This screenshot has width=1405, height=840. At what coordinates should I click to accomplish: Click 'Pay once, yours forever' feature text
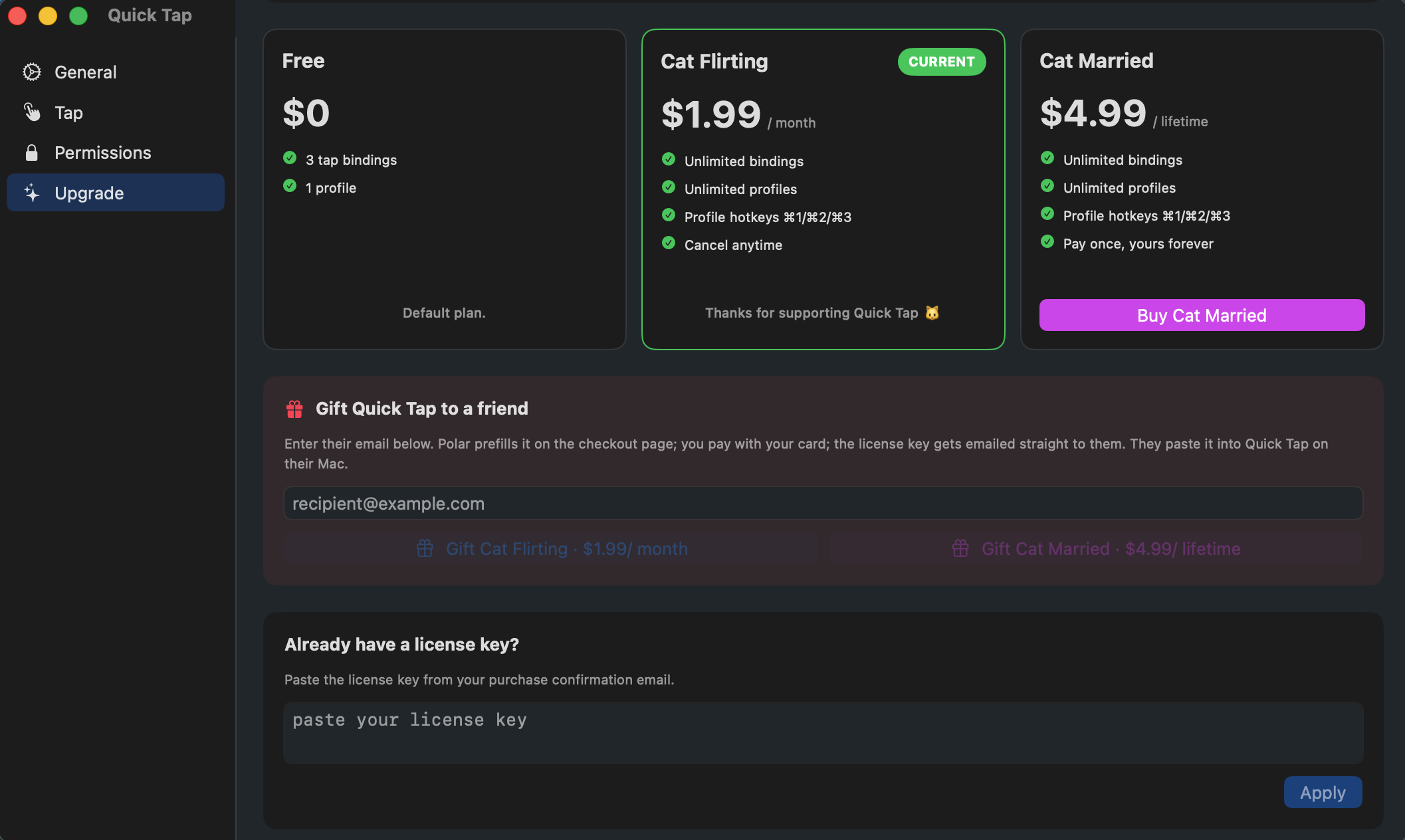coord(1138,244)
